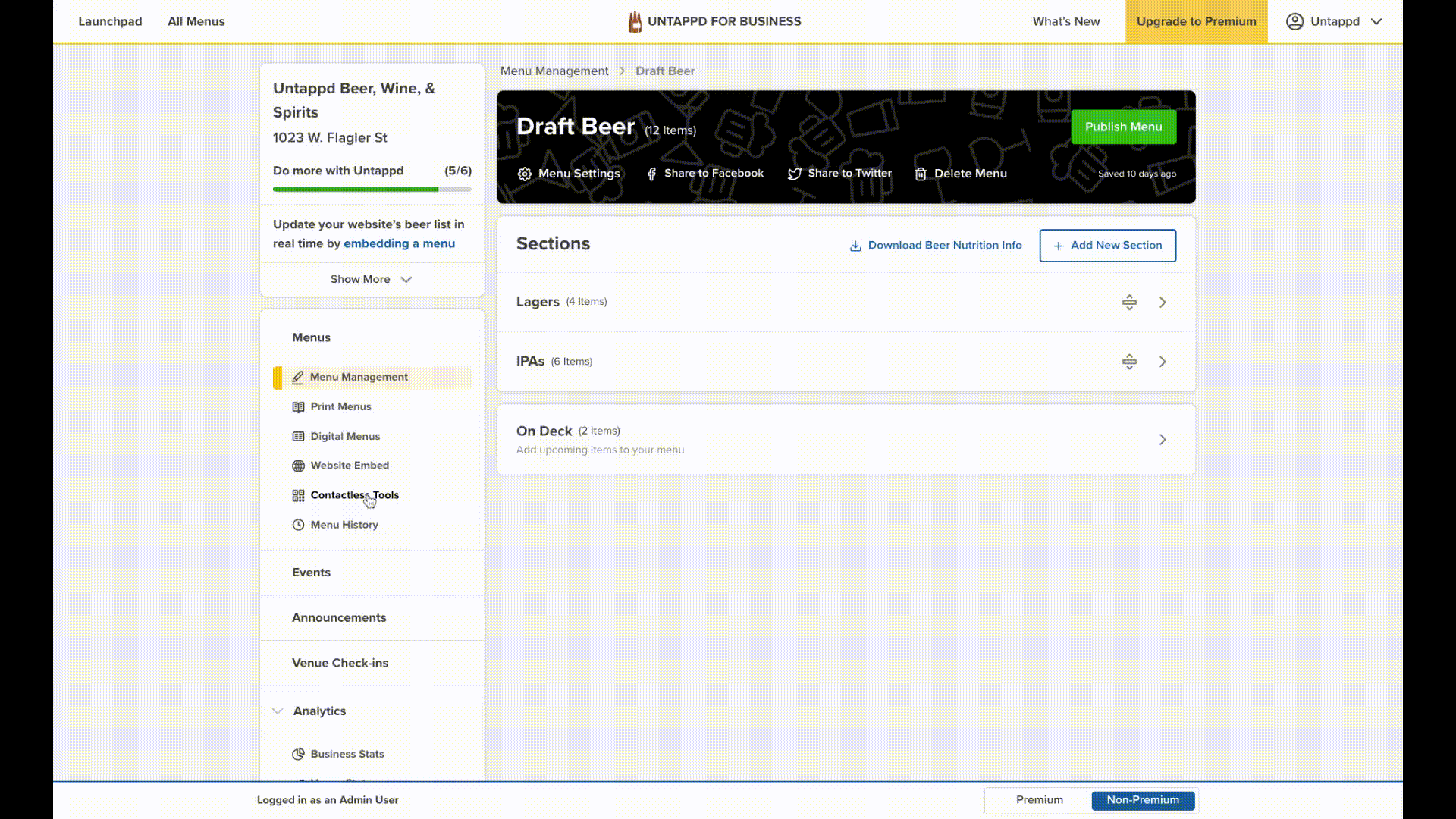Click the Upgrade to Premium button
This screenshot has width=1456, height=819.
1196,21
